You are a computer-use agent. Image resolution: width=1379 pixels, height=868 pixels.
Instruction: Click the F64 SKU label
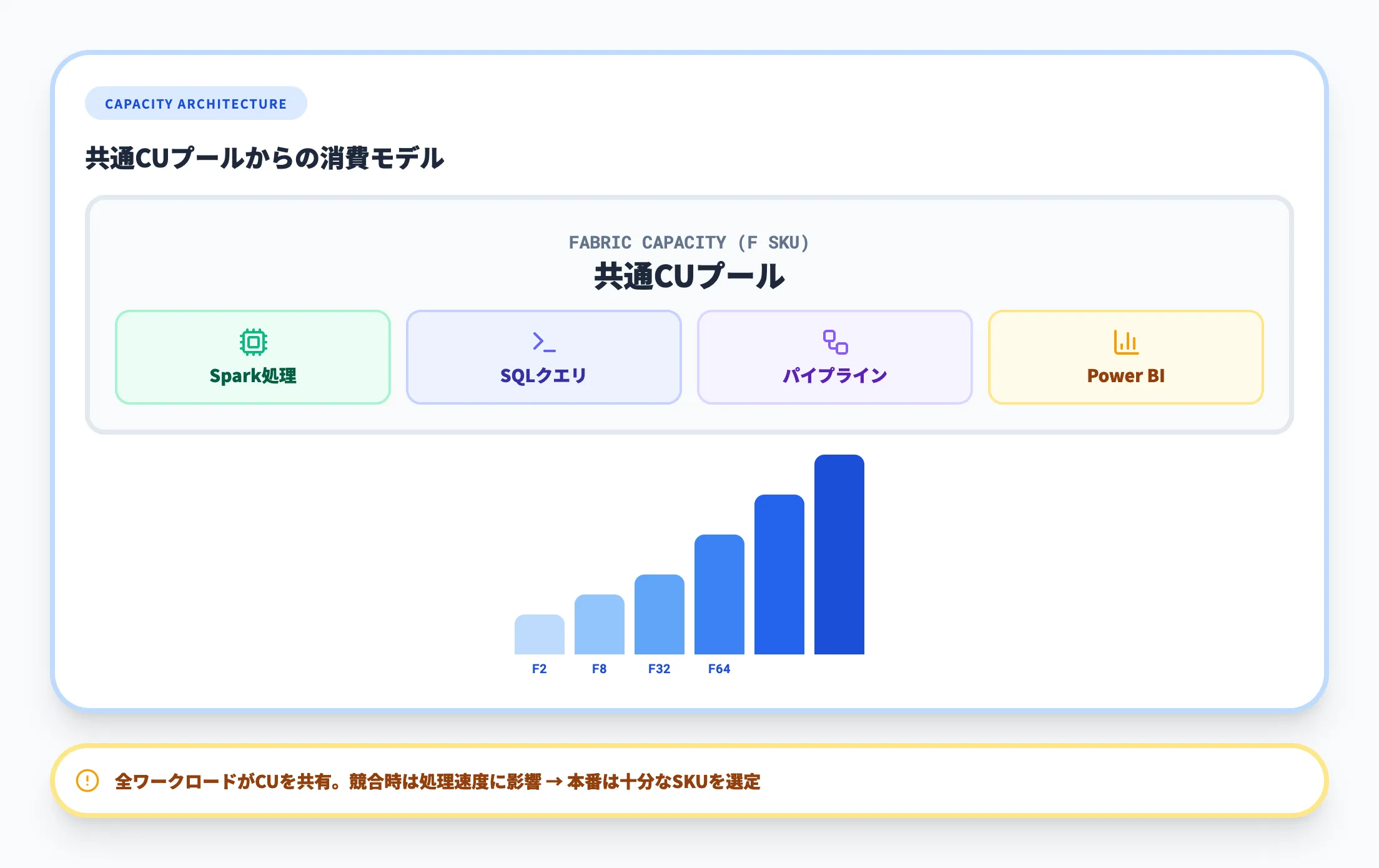coord(718,669)
